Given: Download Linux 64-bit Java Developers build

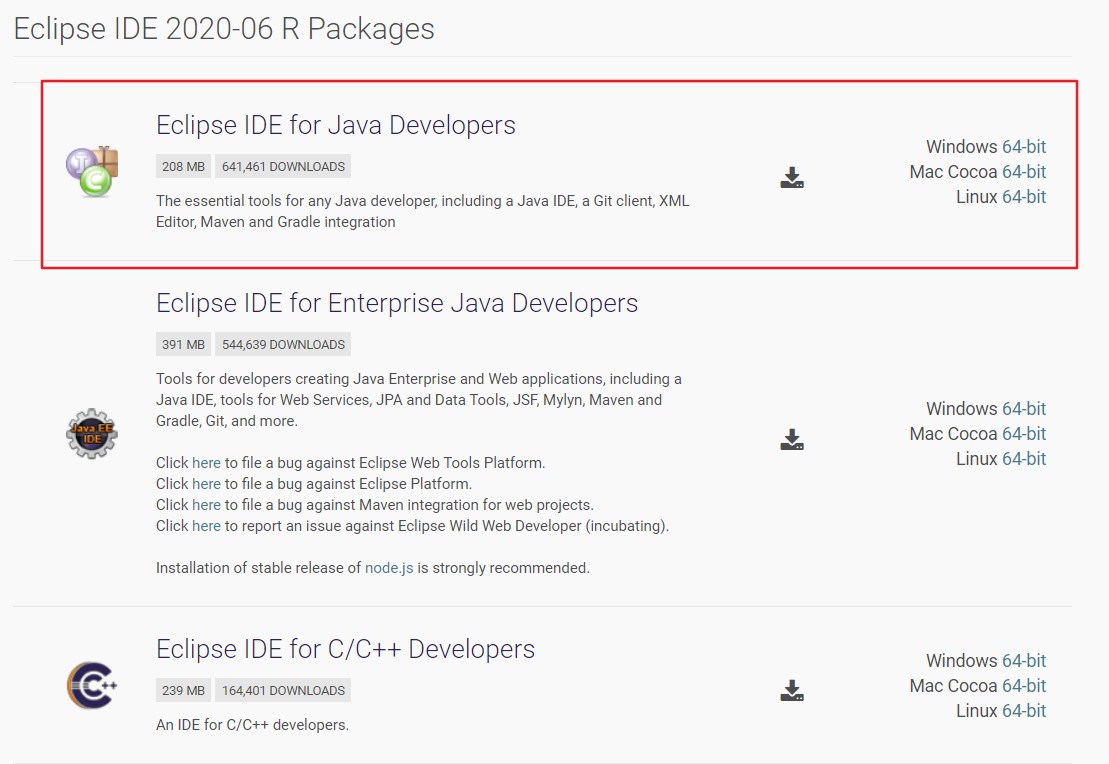Looking at the screenshot, I should [x=1023, y=197].
